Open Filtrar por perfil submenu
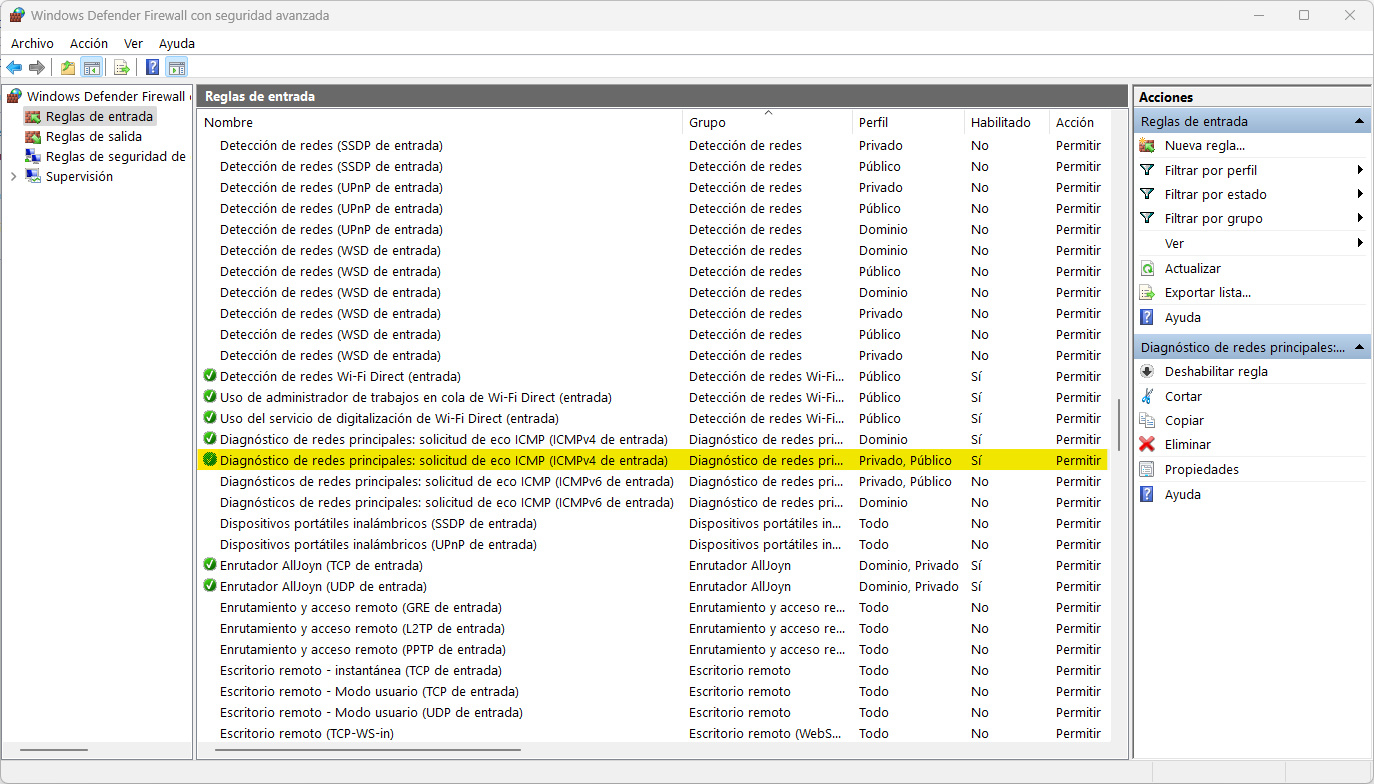 1210,170
